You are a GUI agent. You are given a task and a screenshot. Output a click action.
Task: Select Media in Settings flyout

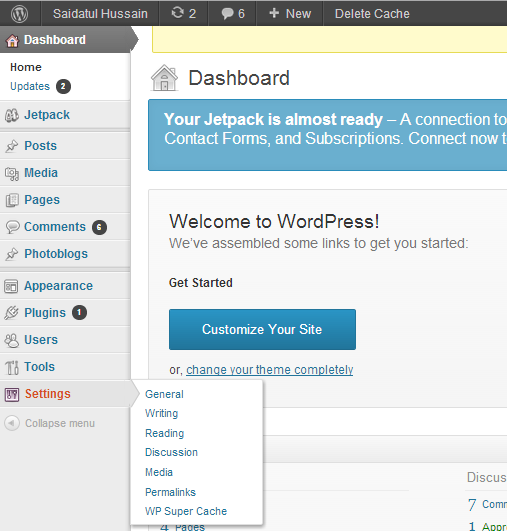(x=159, y=472)
